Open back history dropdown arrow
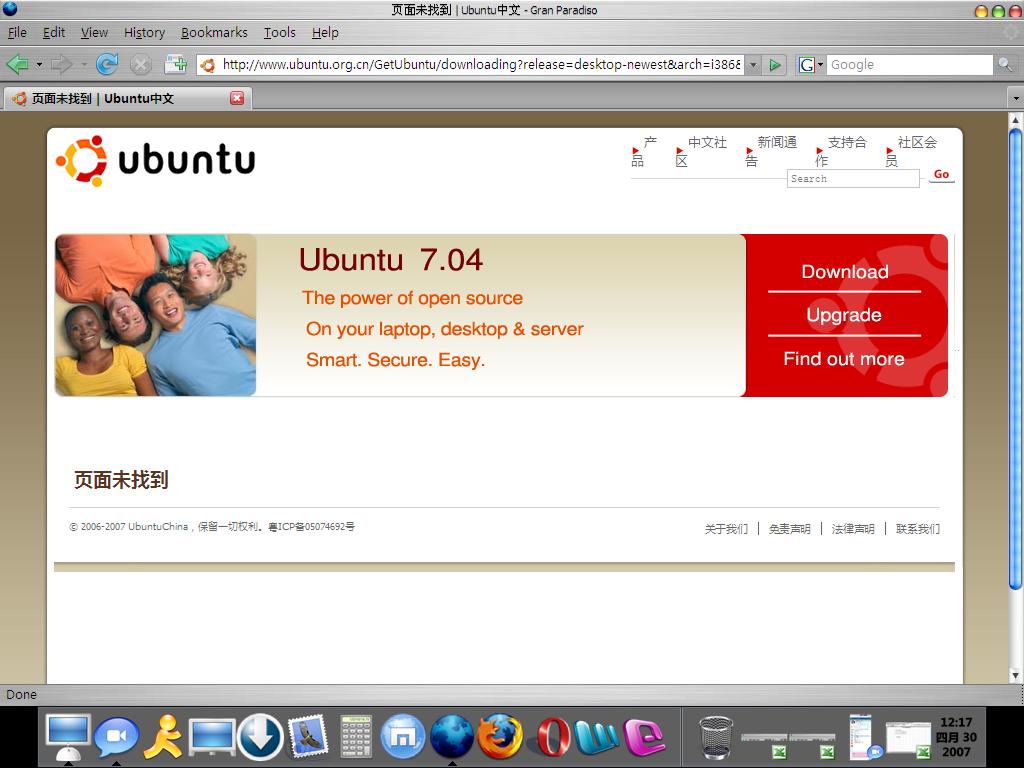 coord(39,65)
